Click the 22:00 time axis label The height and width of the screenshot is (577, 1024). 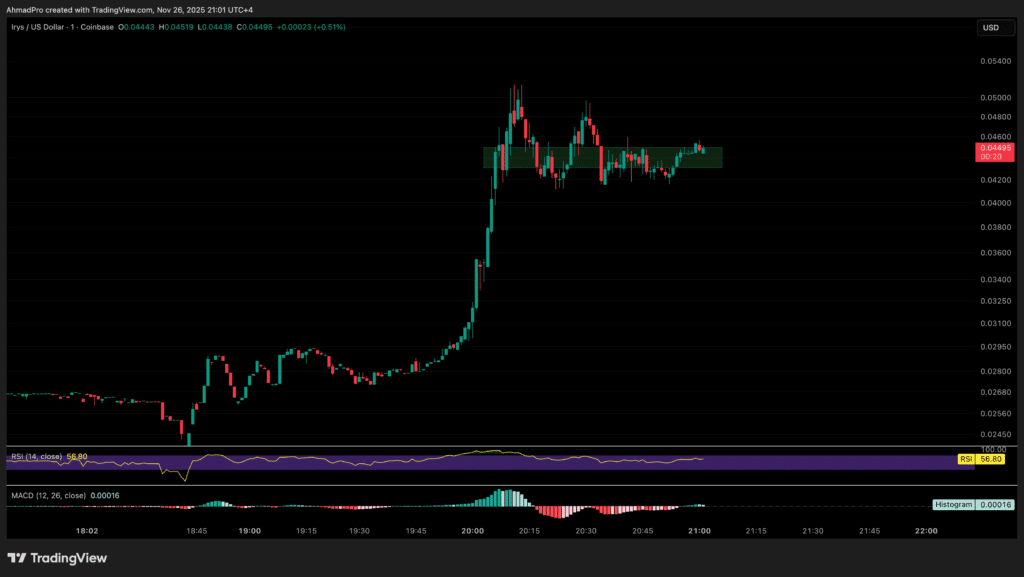926,531
